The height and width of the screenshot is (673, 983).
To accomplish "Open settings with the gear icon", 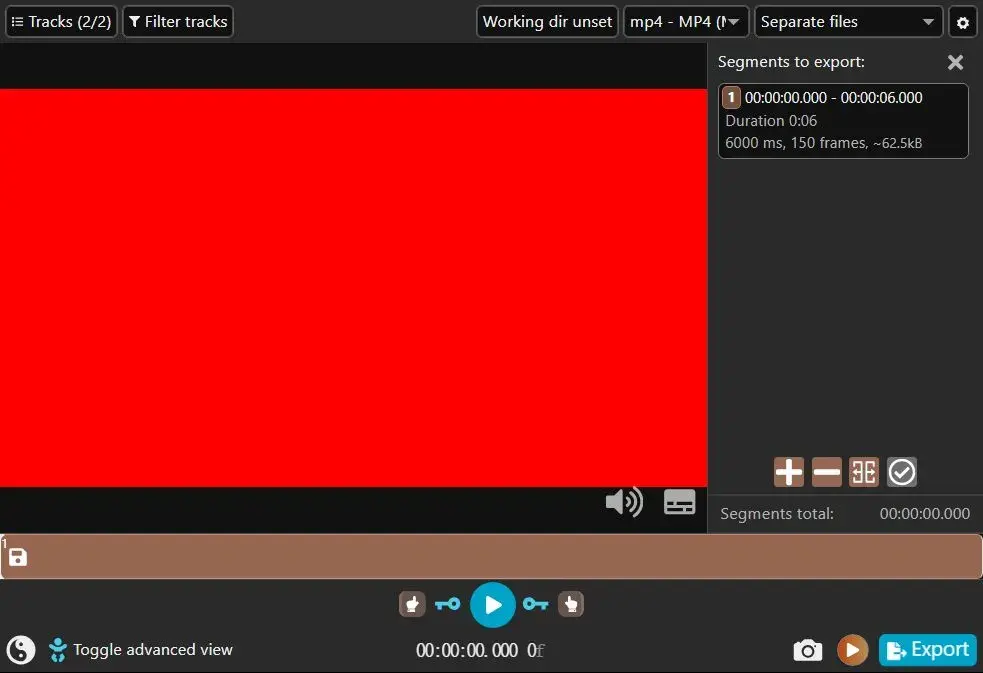I will coord(963,23).
